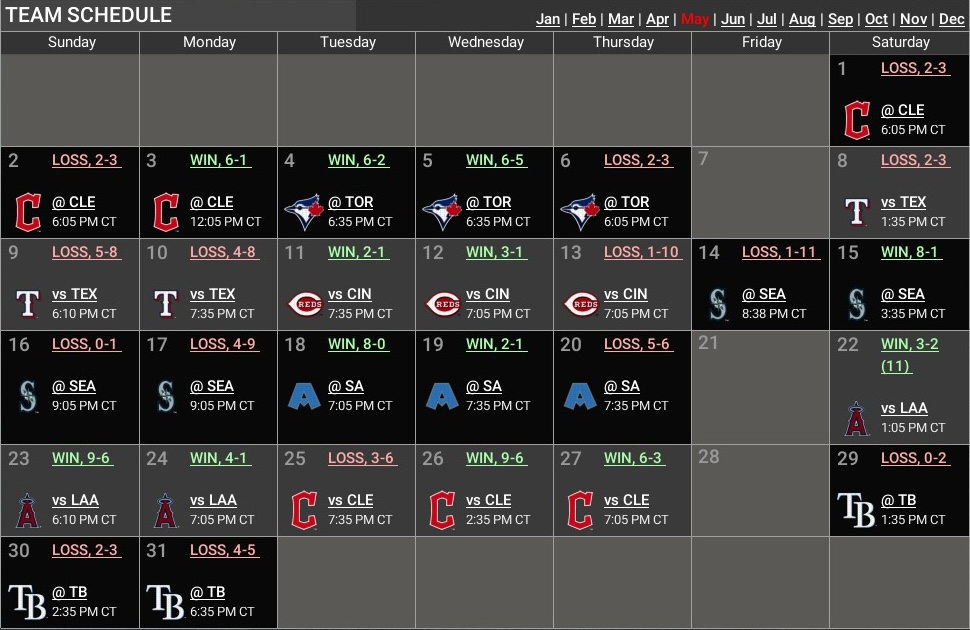Switch to the Apr month tab

pos(657,19)
